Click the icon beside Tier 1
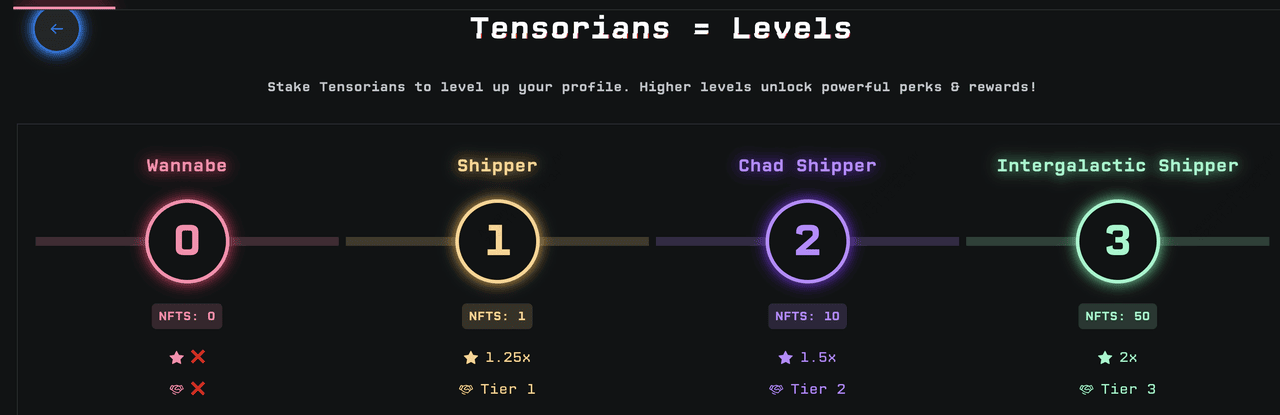 [x=465, y=389]
